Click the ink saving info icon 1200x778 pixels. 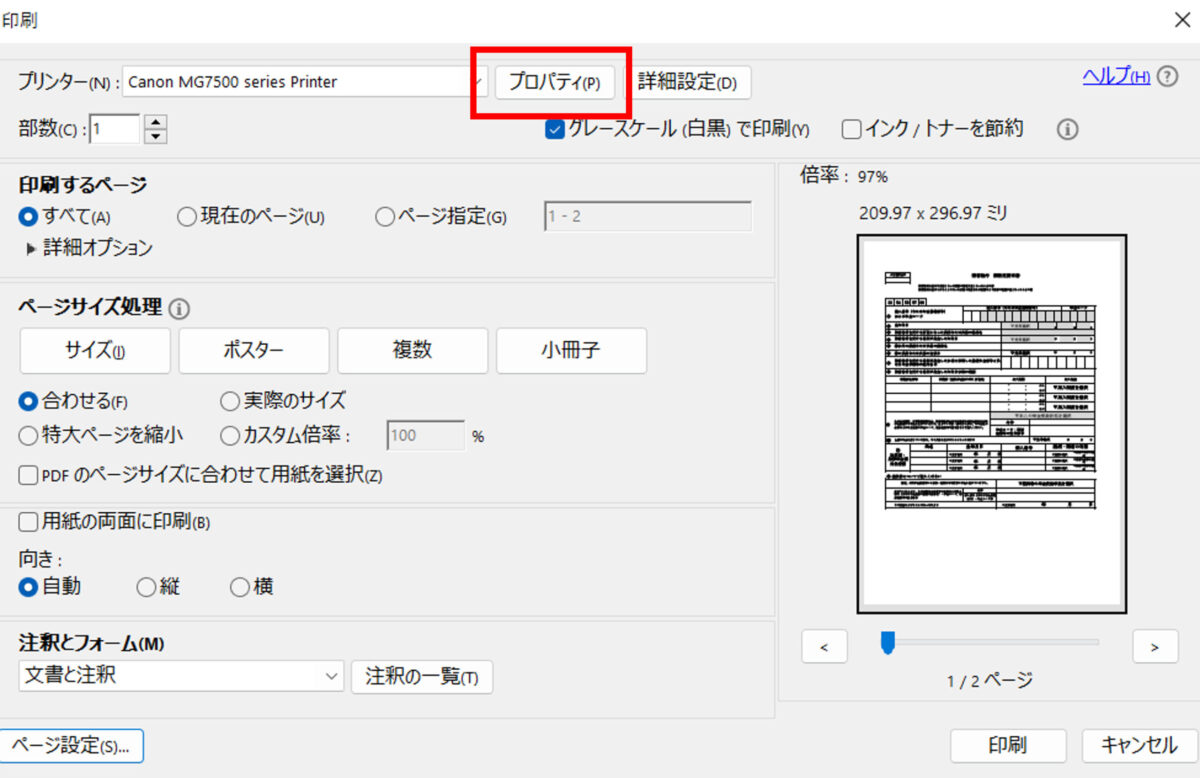(1067, 129)
